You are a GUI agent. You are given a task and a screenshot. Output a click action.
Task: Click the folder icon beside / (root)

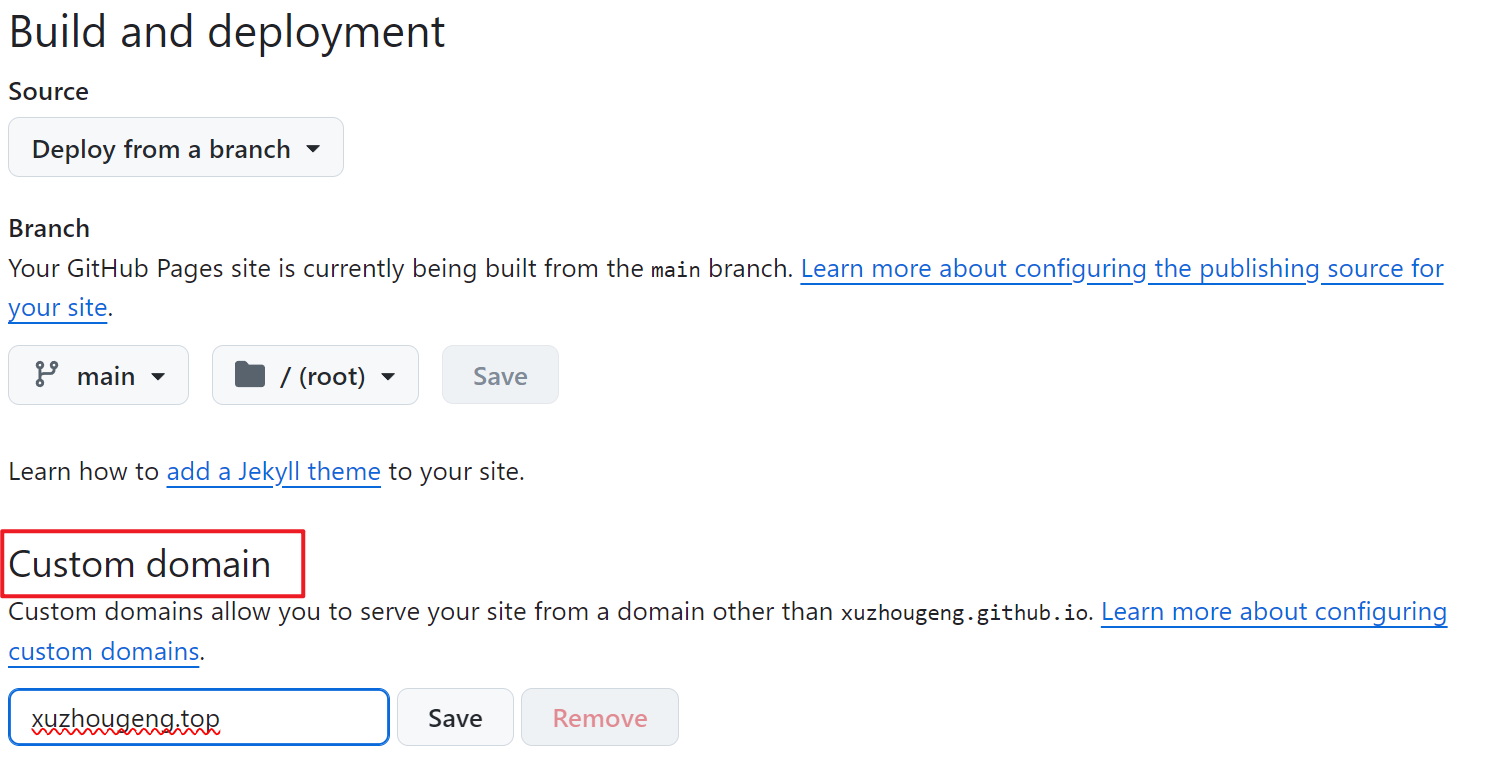point(249,375)
